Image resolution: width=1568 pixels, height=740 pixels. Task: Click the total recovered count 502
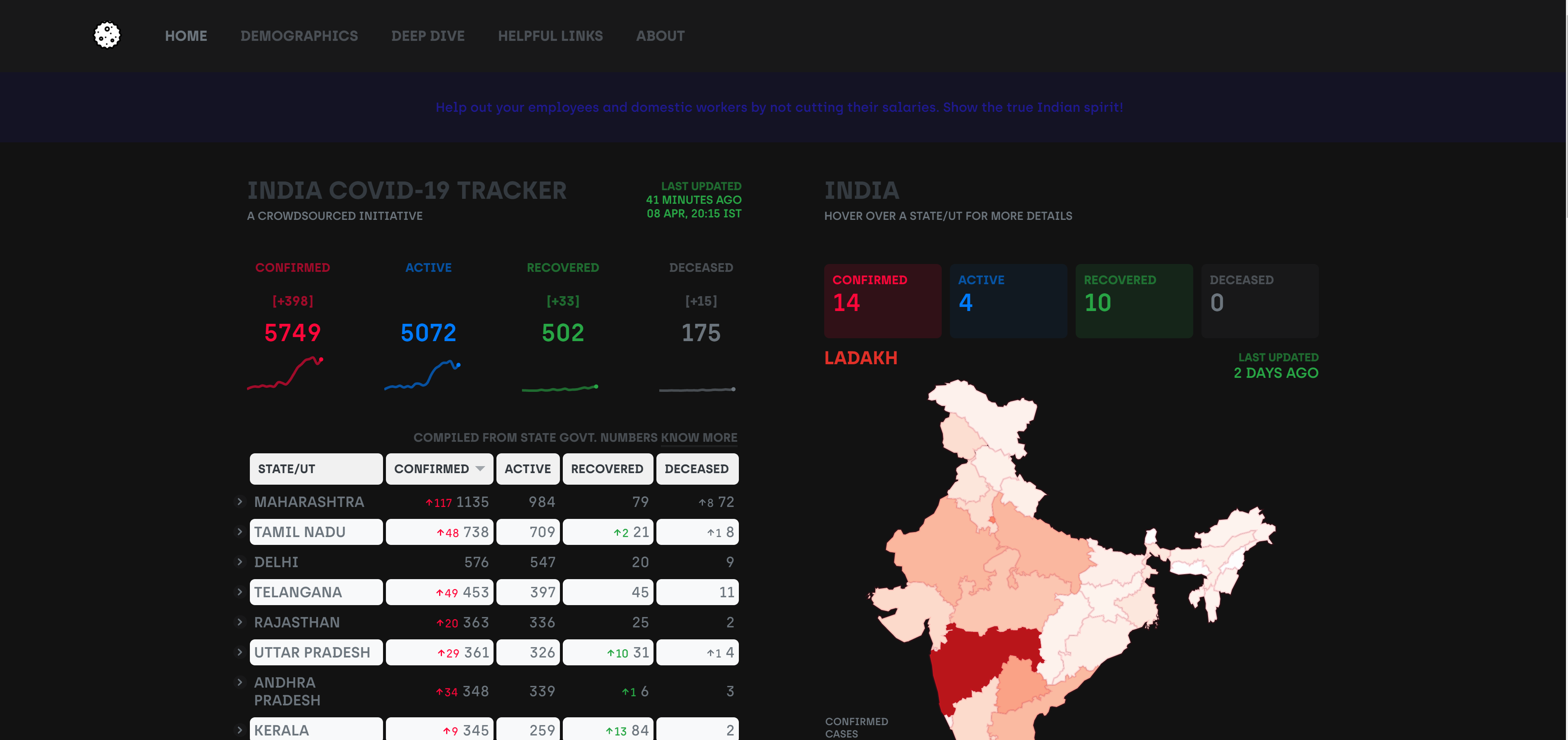pyautogui.click(x=563, y=333)
